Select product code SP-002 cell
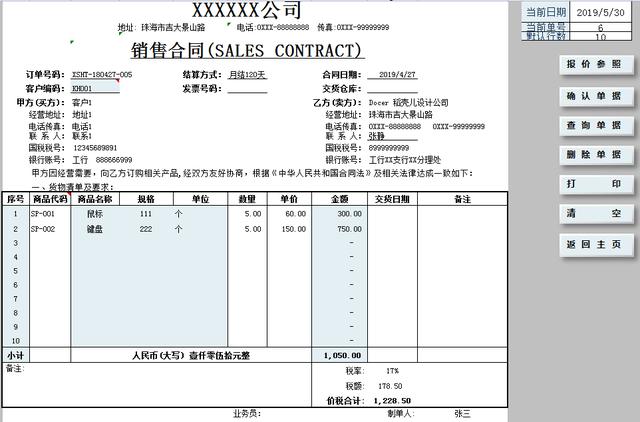This screenshot has height=422, width=640. click(50, 229)
